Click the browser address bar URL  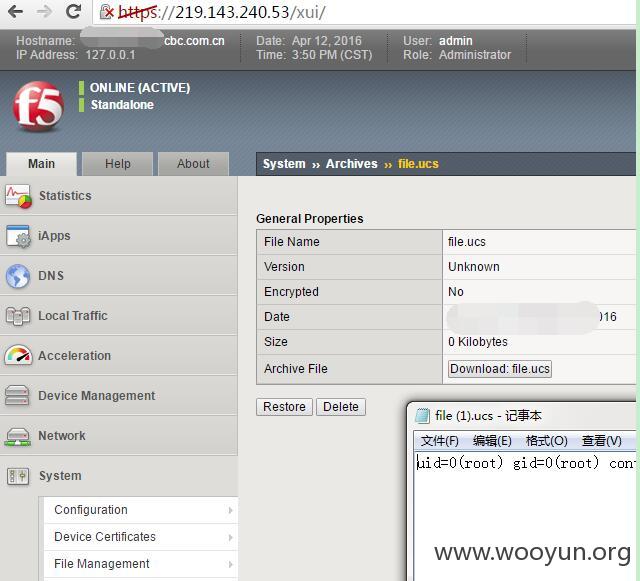pyautogui.click(x=222, y=12)
